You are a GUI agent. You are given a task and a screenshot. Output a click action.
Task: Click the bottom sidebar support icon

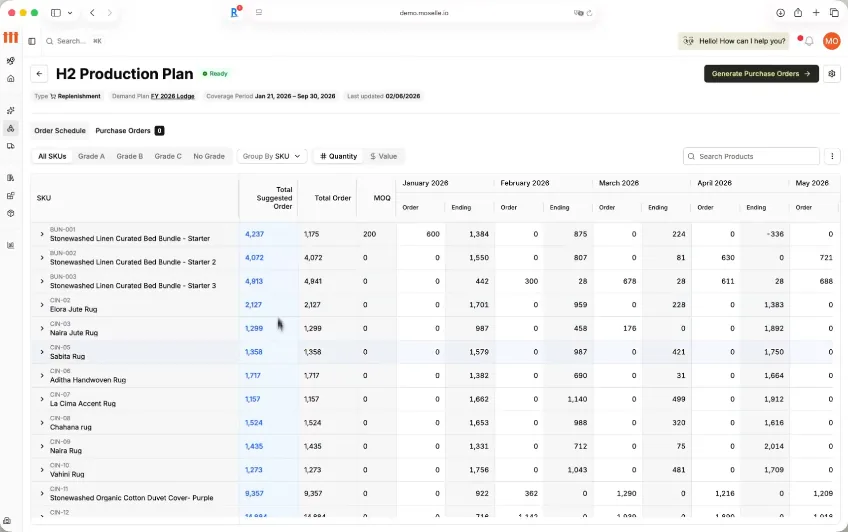pyautogui.click(x=7, y=521)
